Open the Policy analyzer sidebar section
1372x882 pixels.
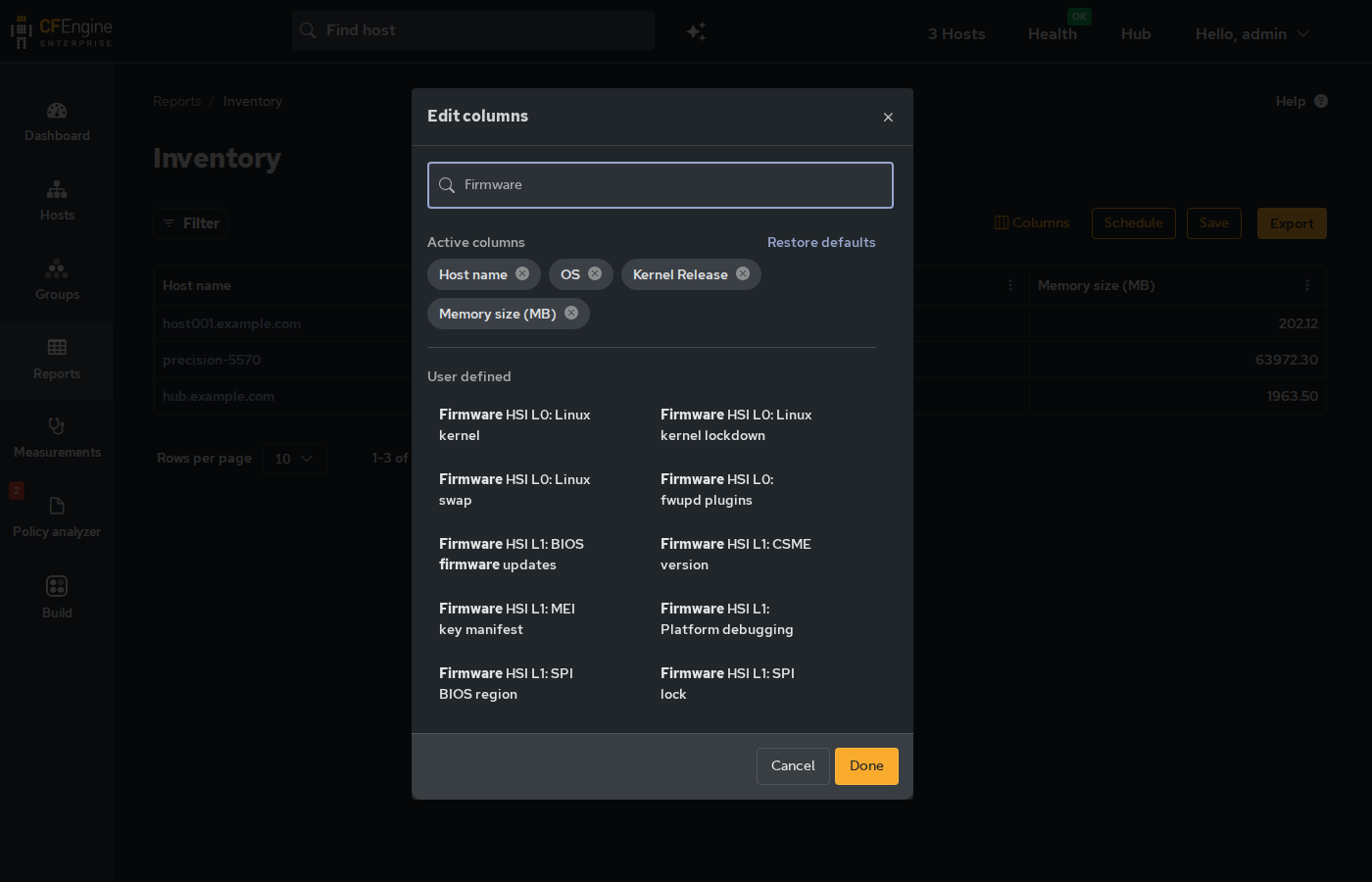point(57,517)
